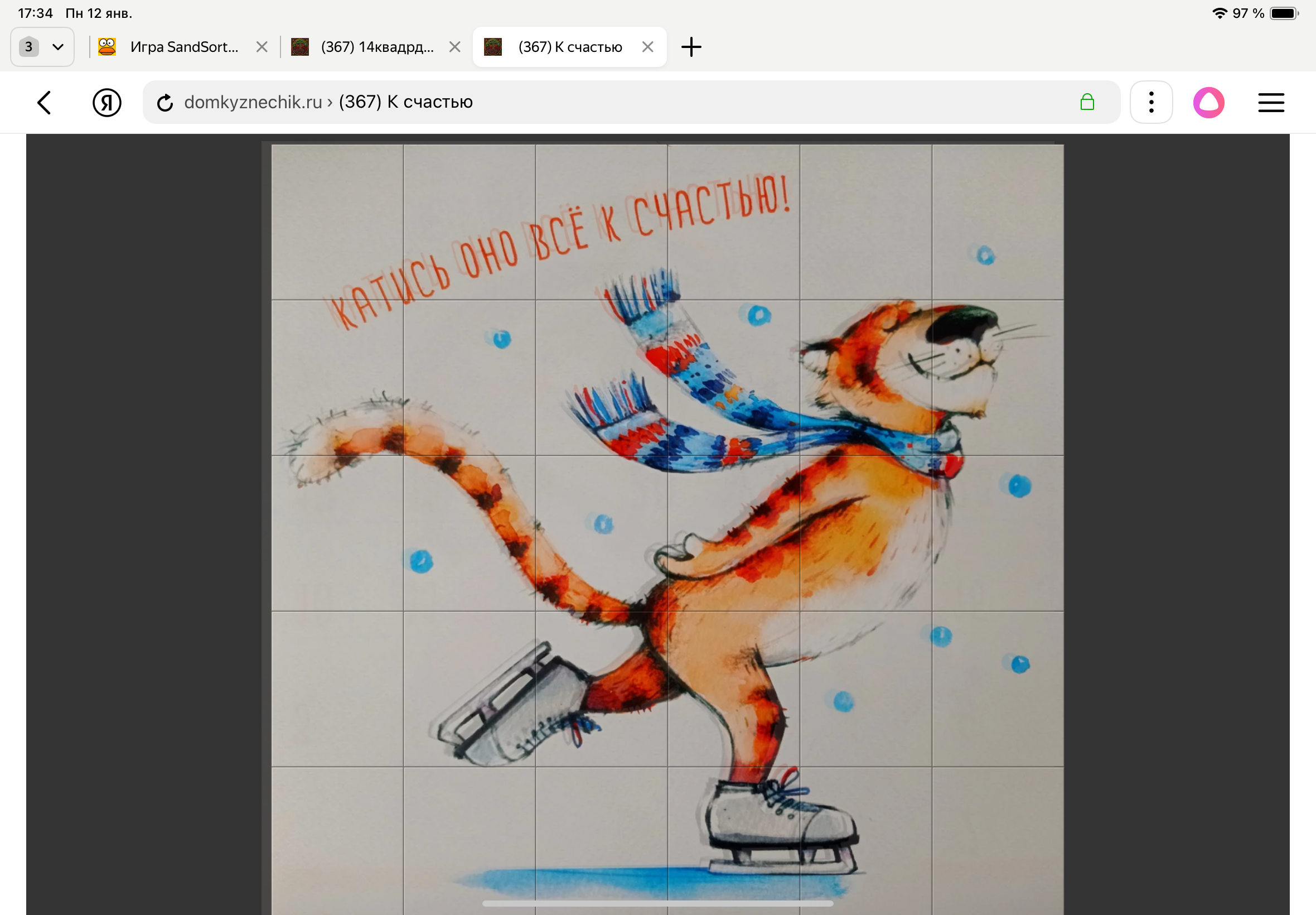Image resolution: width=1316 pixels, height=915 pixels.
Task: Tap the 17:34 clock display
Action: coord(36,12)
